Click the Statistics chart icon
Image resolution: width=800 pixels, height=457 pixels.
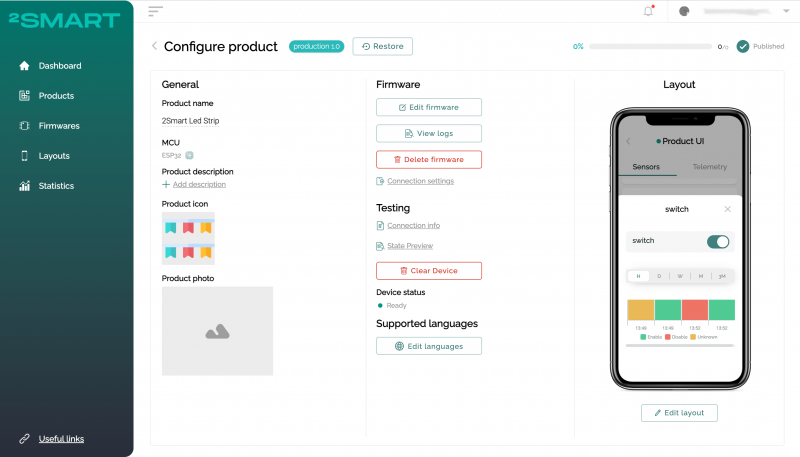[x=24, y=186]
